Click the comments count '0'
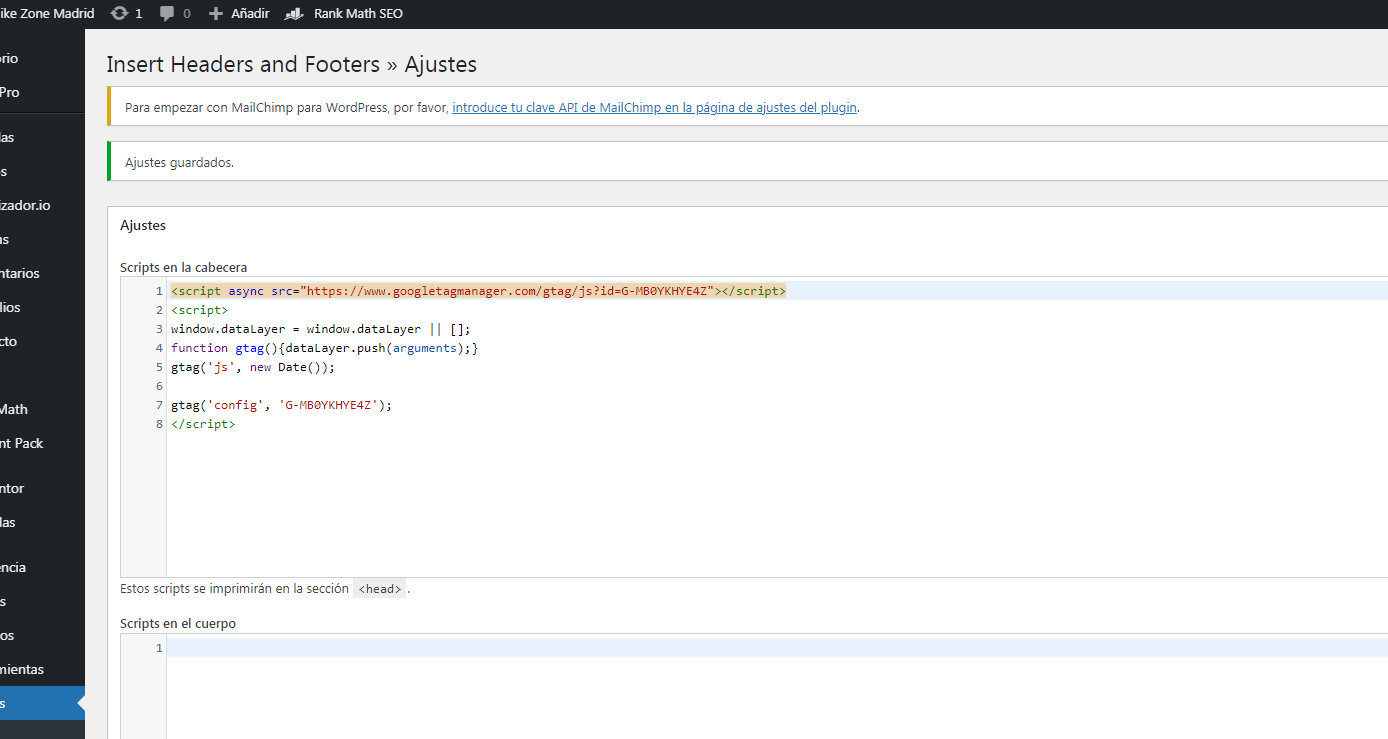This screenshot has width=1388, height=739. (x=187, y=14)
